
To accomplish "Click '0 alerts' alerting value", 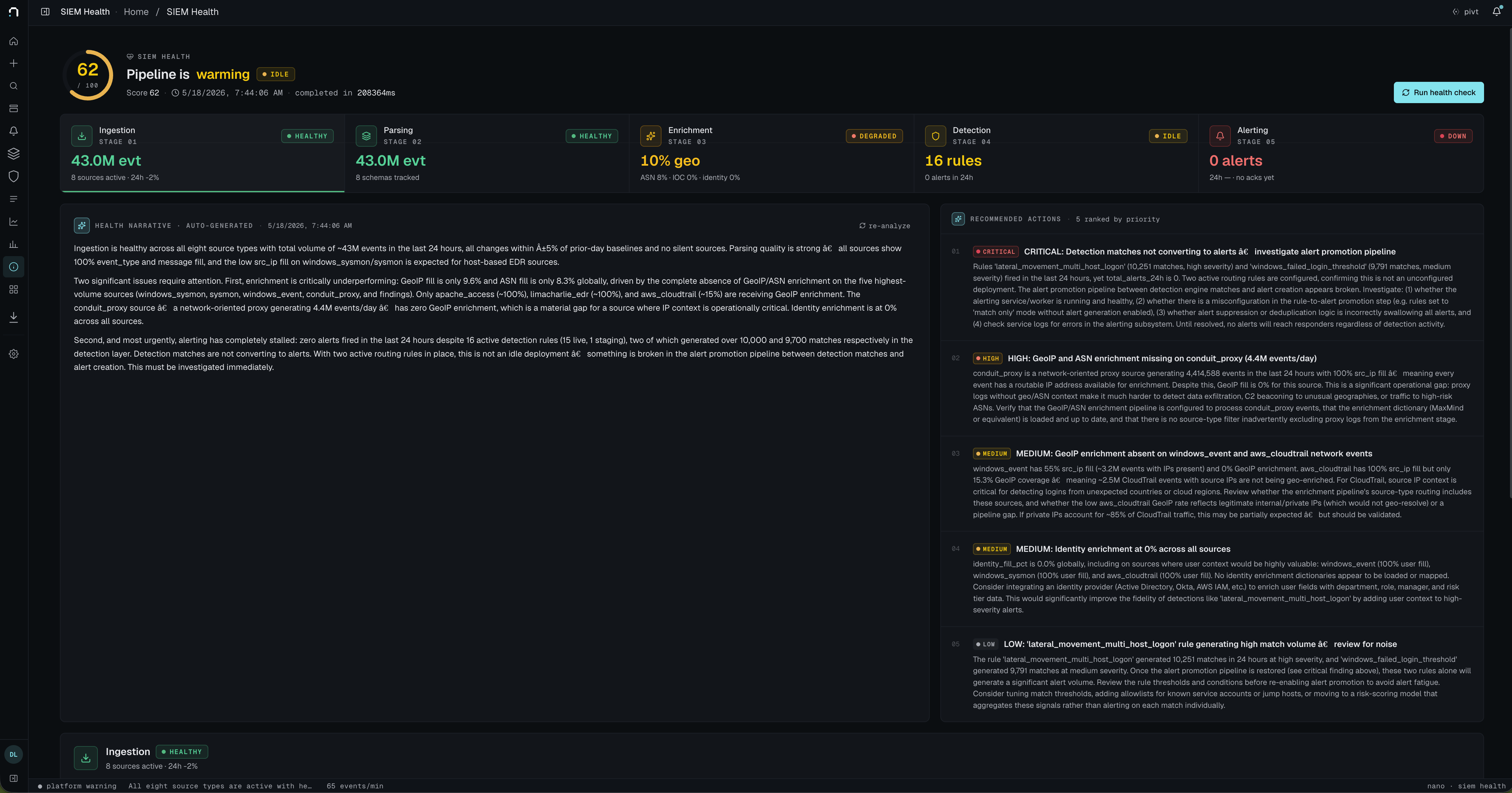I will [x=1235, y=161].
